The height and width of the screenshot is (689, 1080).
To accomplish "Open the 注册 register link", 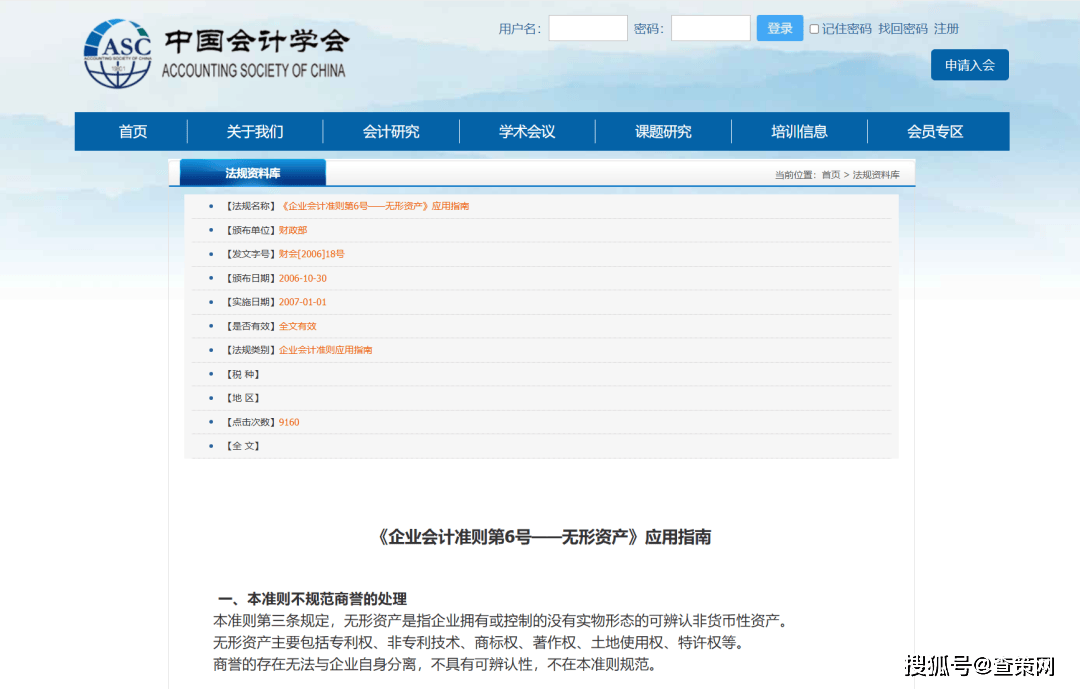I will [946, 29].
